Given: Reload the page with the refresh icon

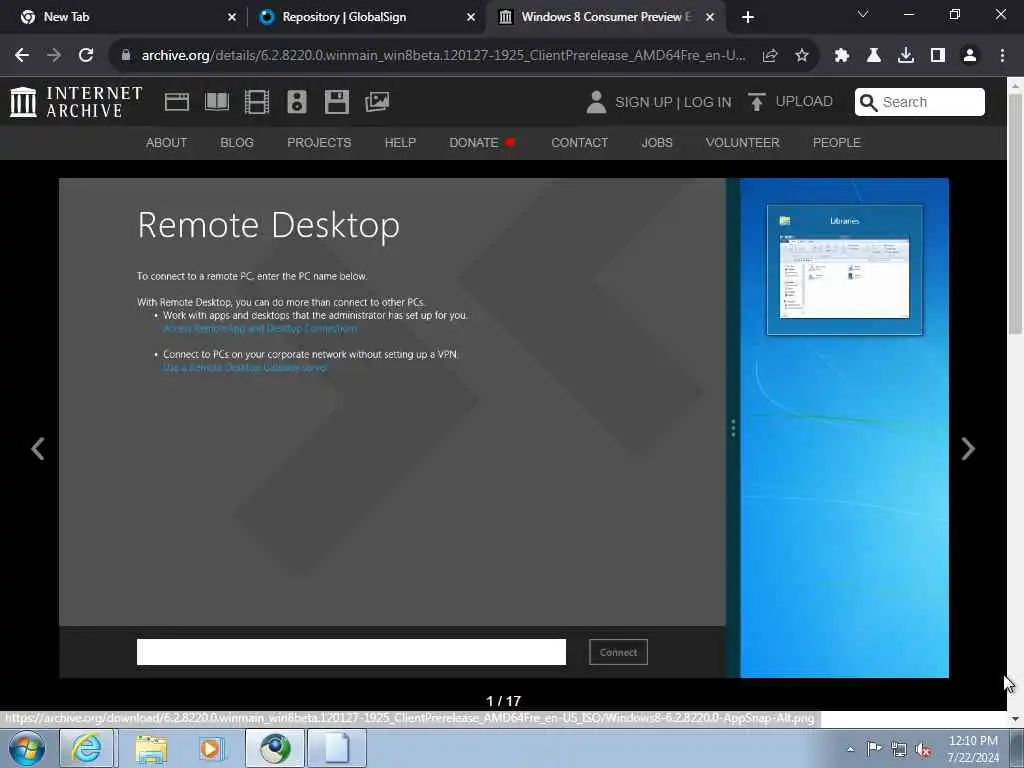Looking at the screenshot, I should pyautogui.click(x=86, y=56).
